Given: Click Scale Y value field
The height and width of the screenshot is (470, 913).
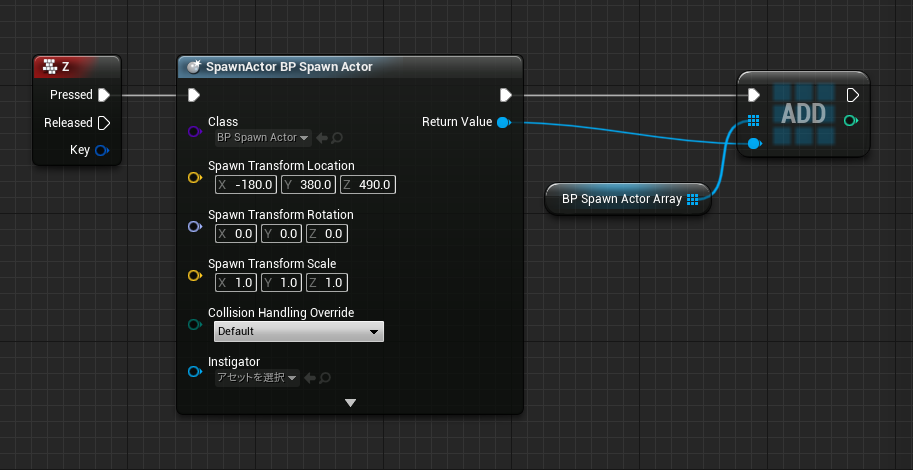Looking at the screenshot, I should click(x=281, y=283).
